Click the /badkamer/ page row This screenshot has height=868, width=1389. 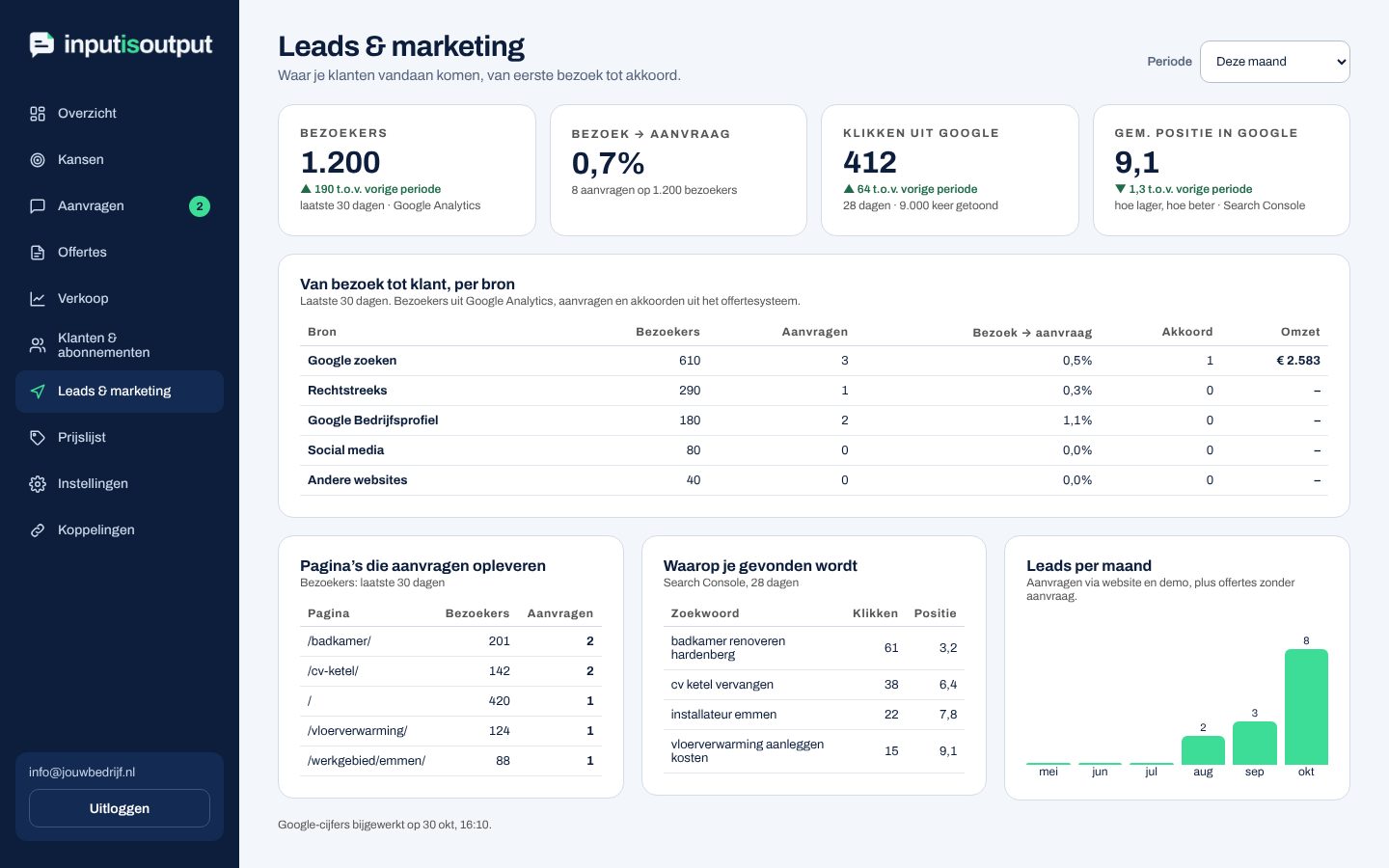coord(450,641)
